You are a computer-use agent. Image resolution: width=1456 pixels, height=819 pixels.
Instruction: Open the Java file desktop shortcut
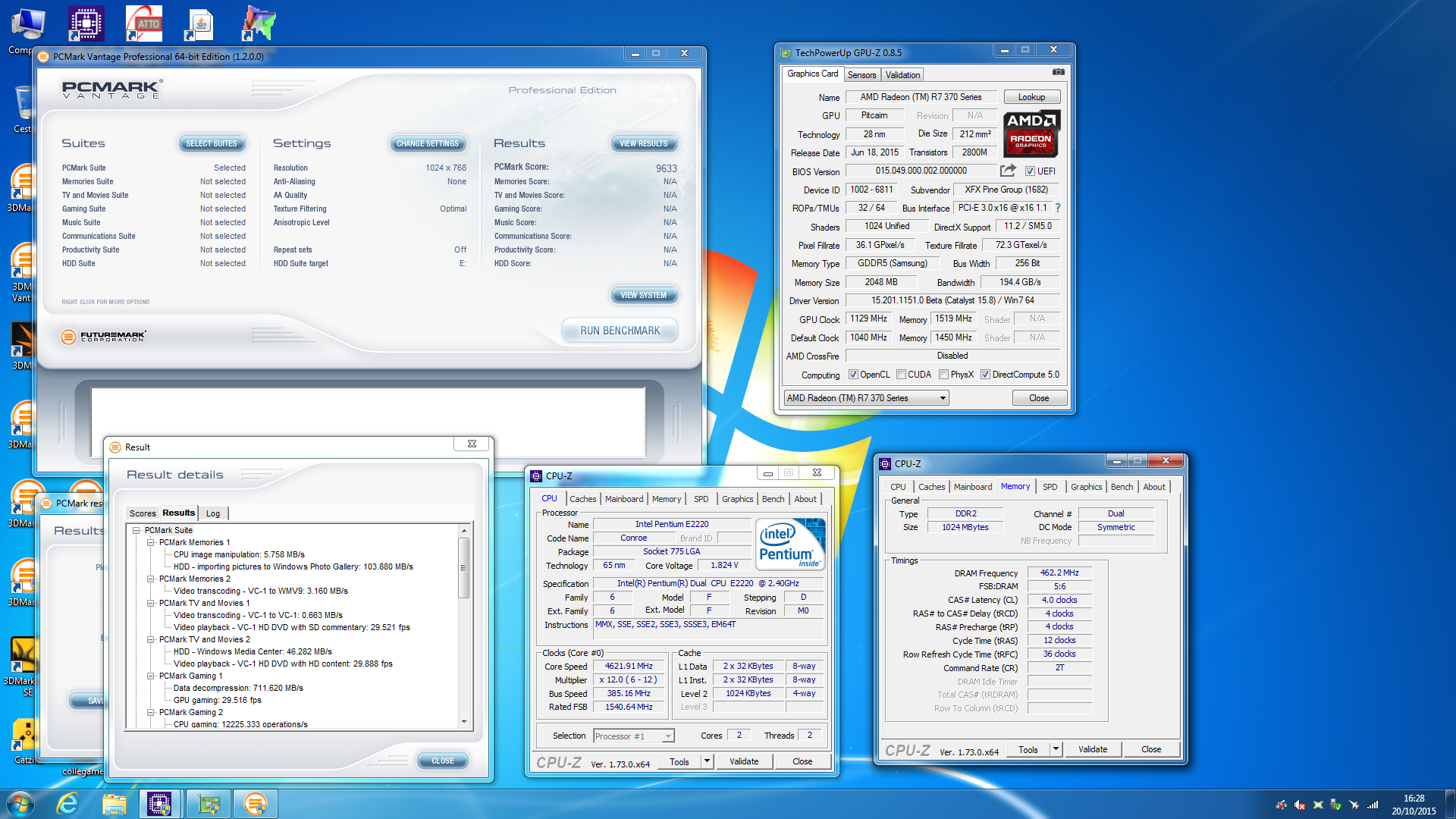tap(200, 24)
